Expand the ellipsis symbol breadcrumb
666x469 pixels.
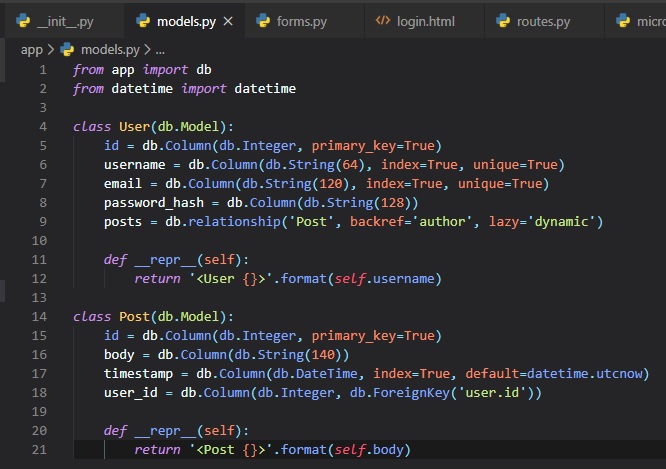(x=159, y=49)
